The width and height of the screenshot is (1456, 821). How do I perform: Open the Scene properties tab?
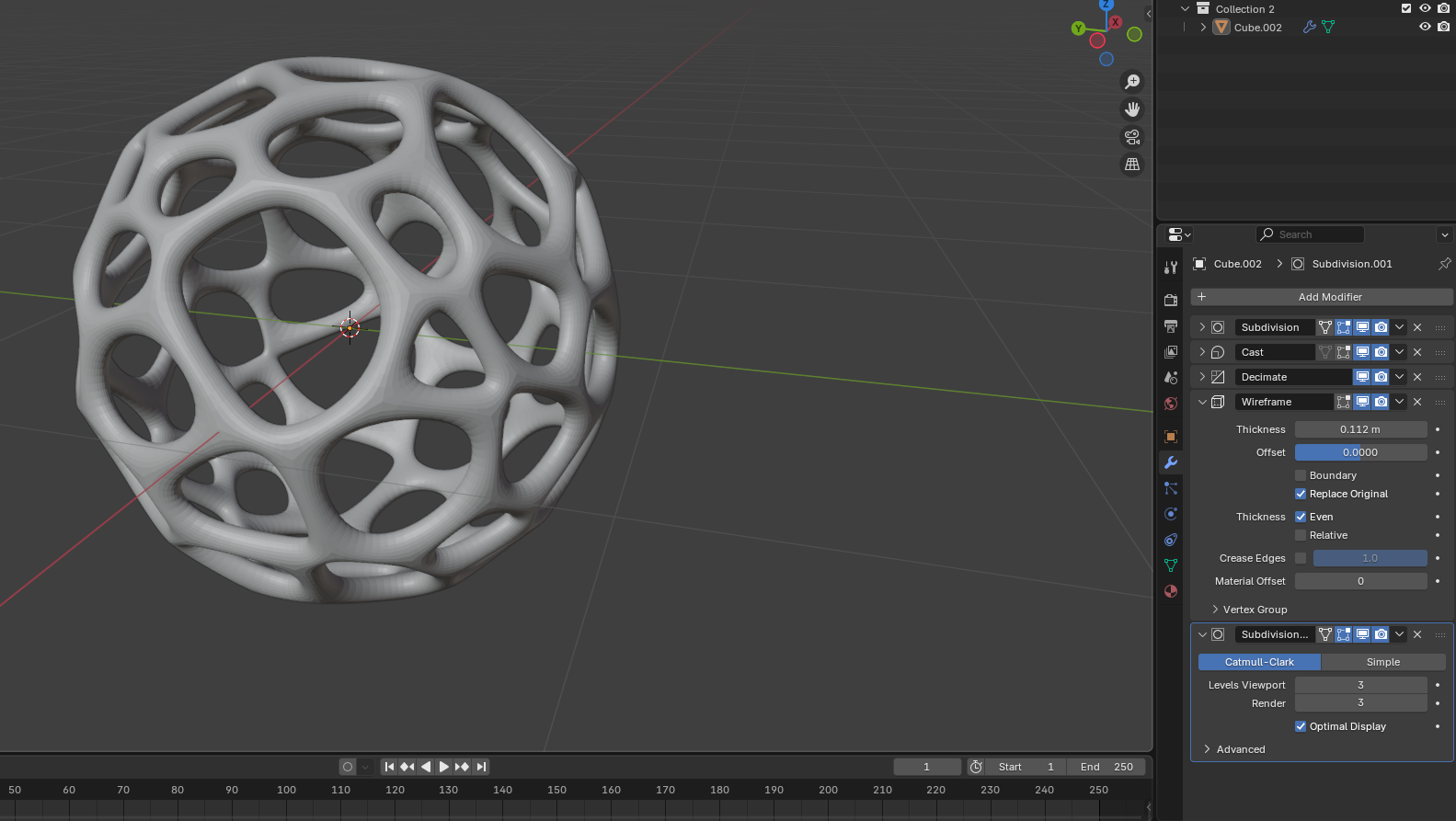[x=1171, y=378]
